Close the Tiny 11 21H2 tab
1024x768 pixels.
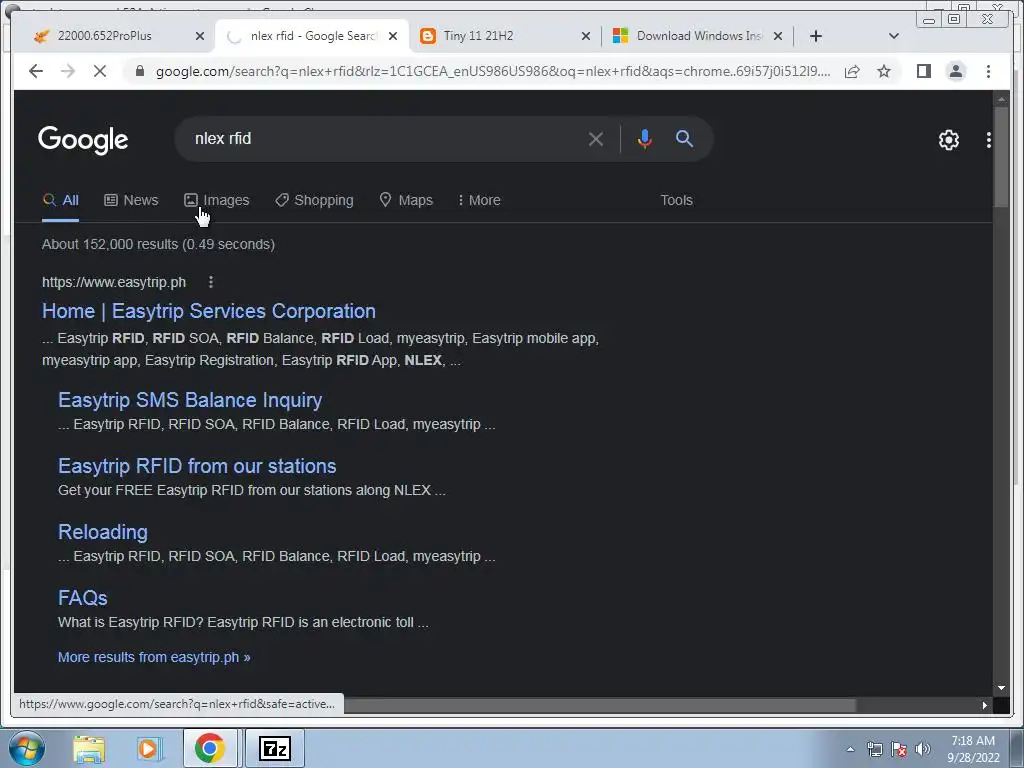coord(586,36)
